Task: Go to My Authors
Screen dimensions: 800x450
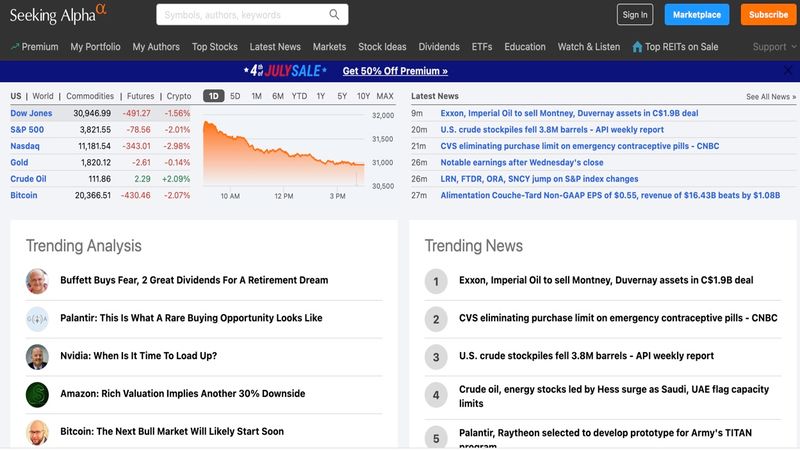Action: (156, 47)
